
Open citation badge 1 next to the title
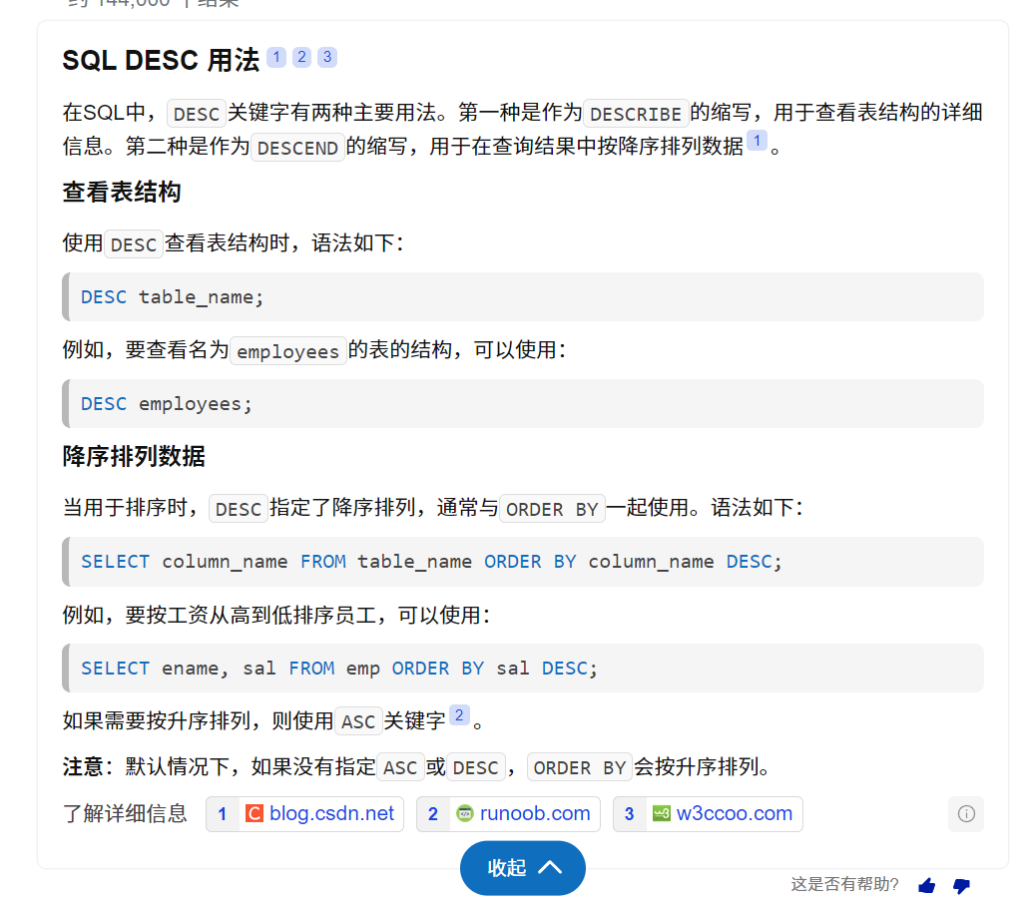(x=277, y=57)
